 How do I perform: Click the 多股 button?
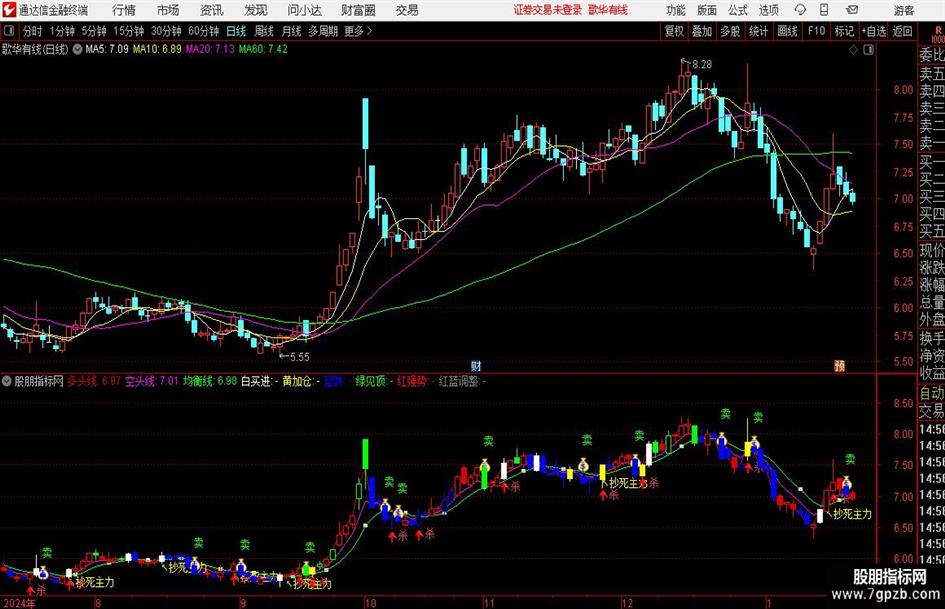[x=730, y=31]
